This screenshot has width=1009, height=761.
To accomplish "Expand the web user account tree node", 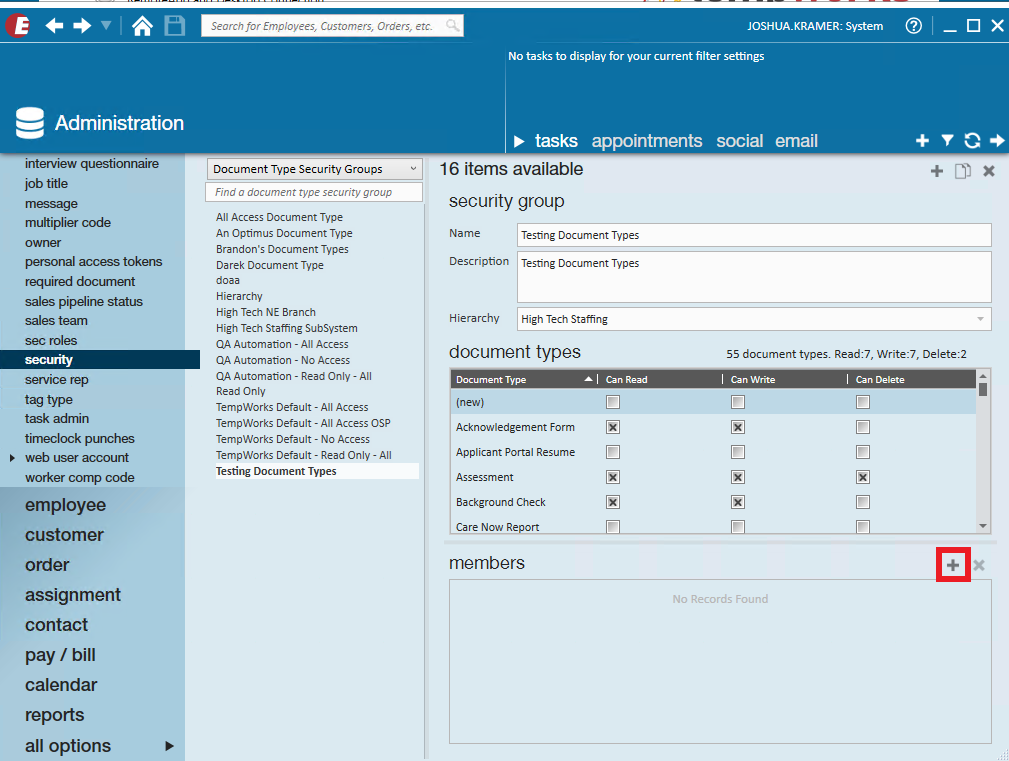I will pos(12,458).
